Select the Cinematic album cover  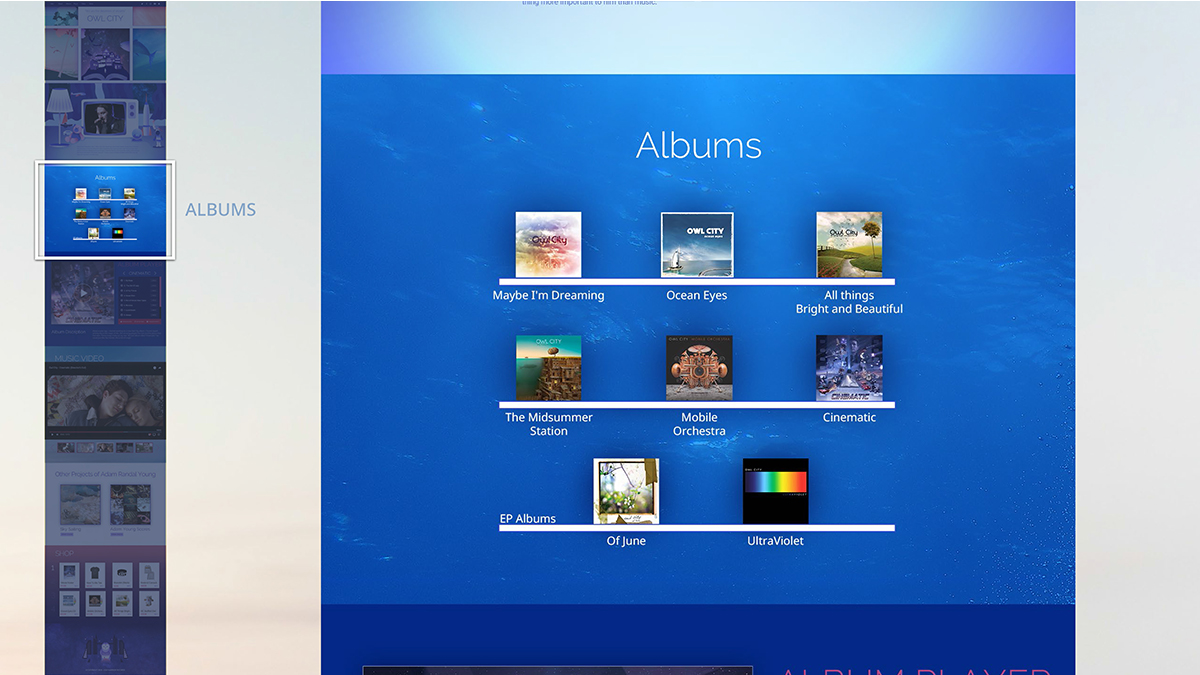[x=849, y=368]
